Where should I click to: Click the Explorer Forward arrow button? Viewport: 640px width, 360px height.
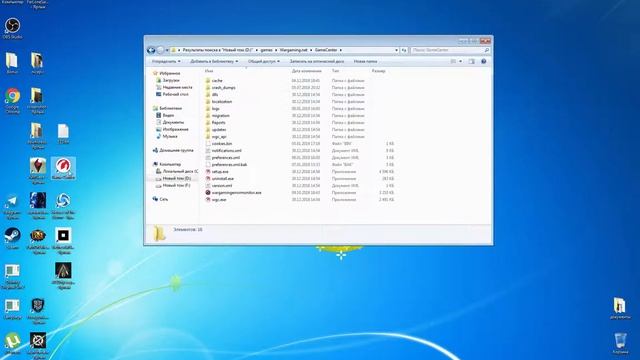tap(160, 50)
